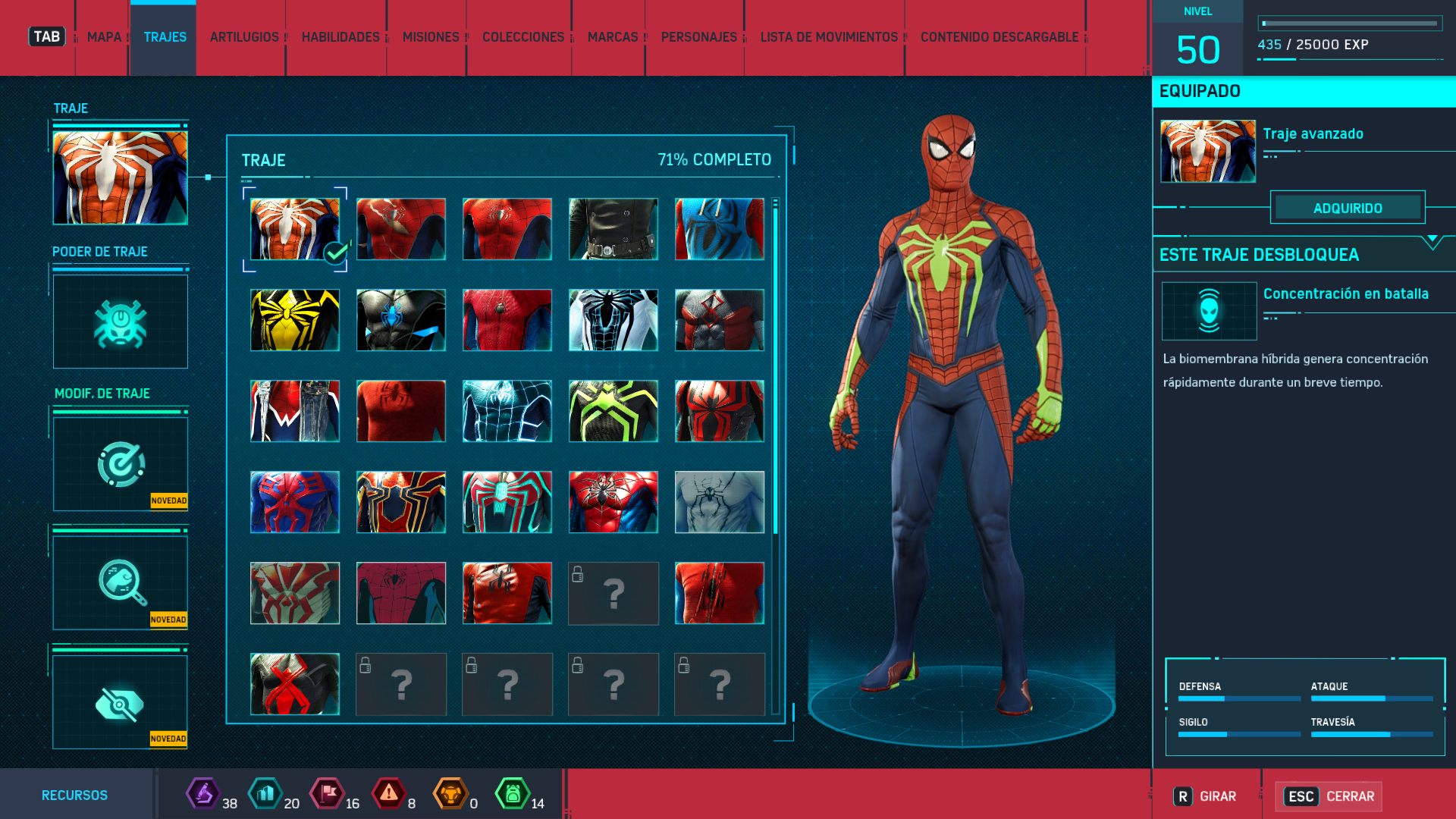
Task: Click the Concentración en batalla power icon
Action: [x=1209, y=311]
